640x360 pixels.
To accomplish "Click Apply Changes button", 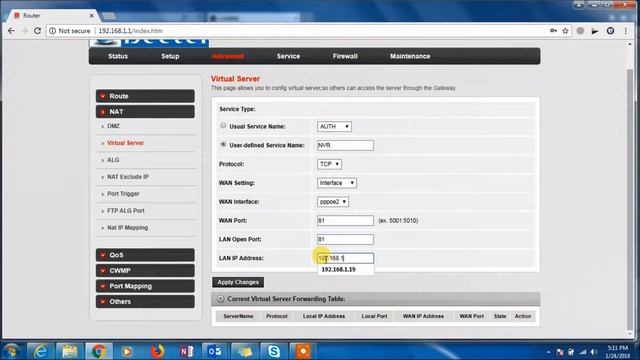I will pos(238,282).
